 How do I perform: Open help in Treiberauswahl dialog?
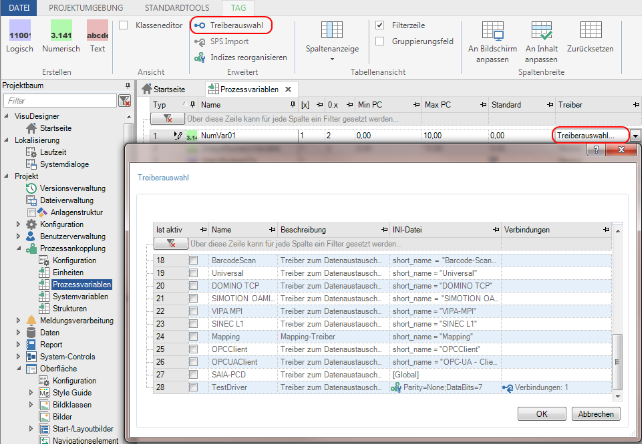pyautogui.click(x=596, y=150)
